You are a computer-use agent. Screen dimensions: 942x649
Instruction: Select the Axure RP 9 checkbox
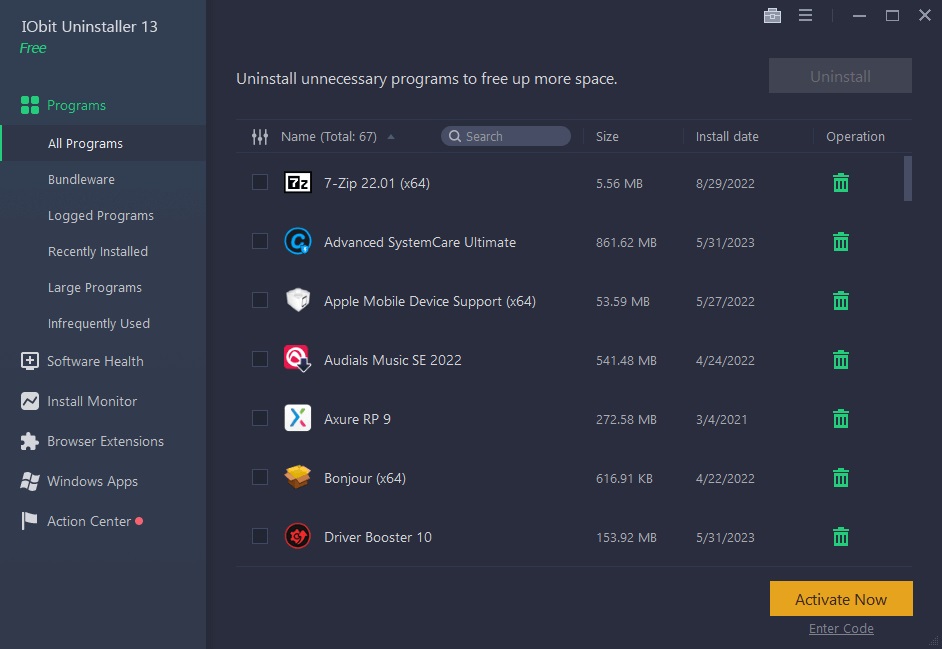[x=259, y=419]
